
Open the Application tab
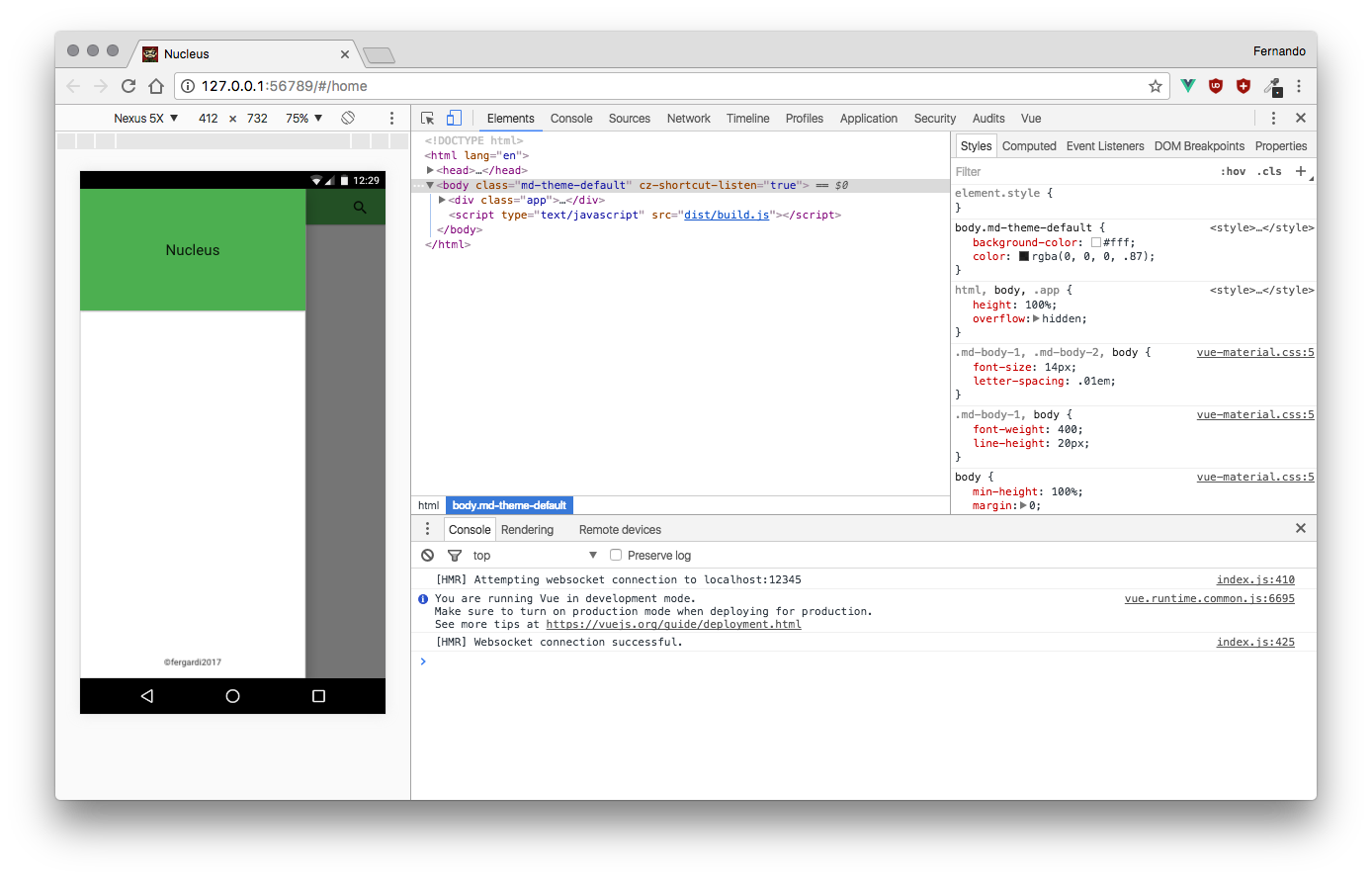(x=869, y=118)
